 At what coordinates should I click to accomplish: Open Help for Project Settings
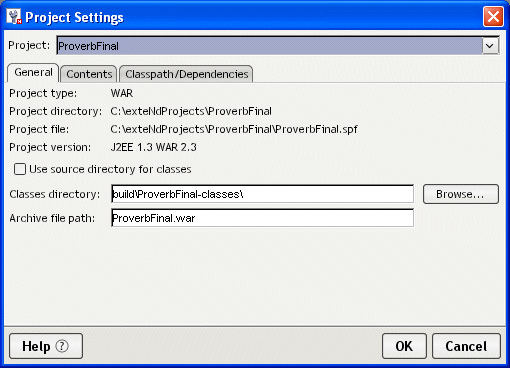tap(46, 346)
